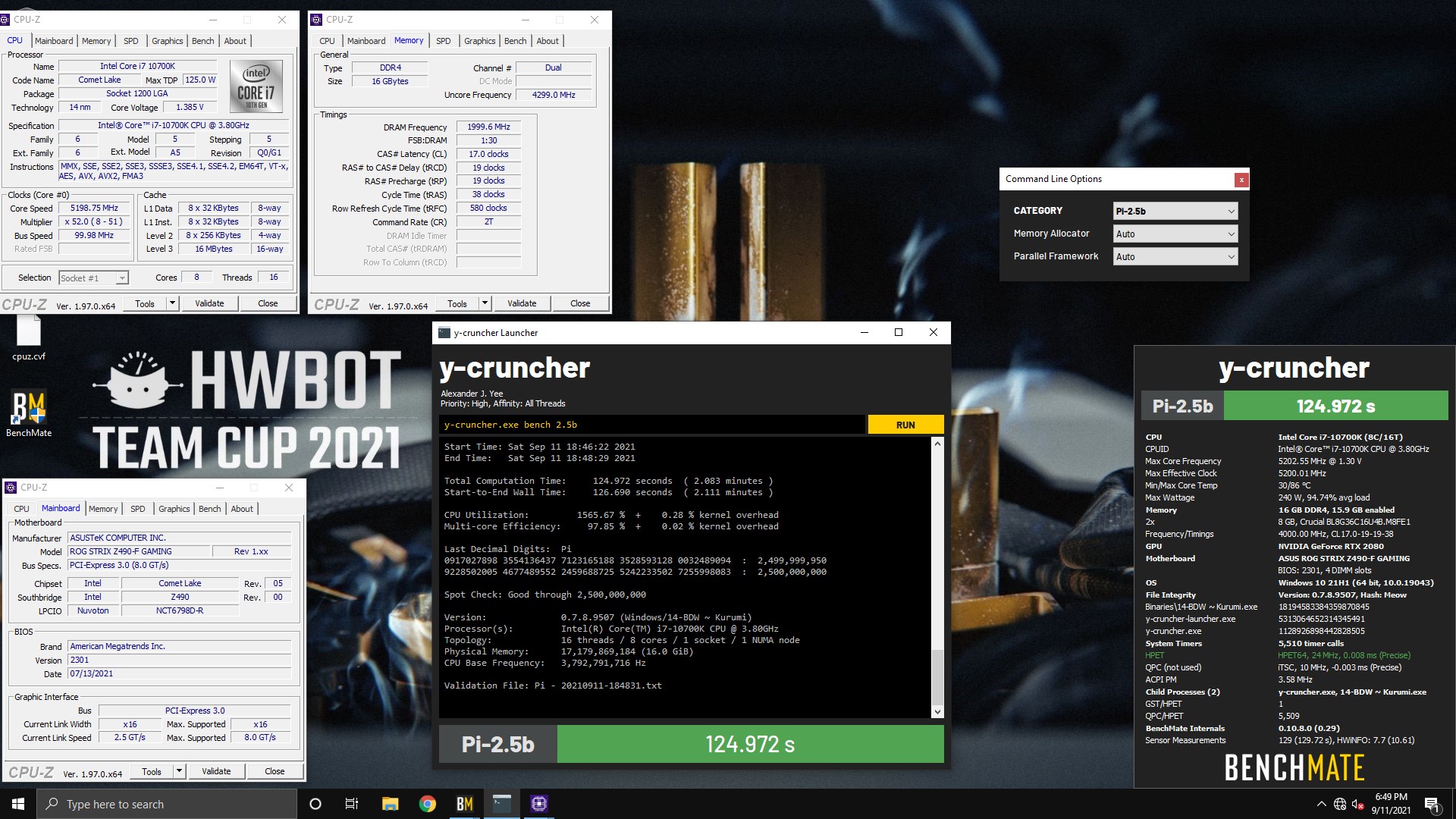Click Validate in the CPU window

[x=209, y=303]
